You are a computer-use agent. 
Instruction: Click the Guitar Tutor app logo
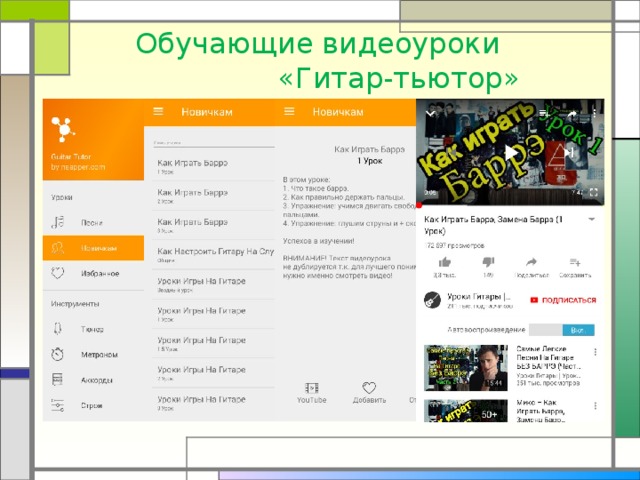(63, 129)
